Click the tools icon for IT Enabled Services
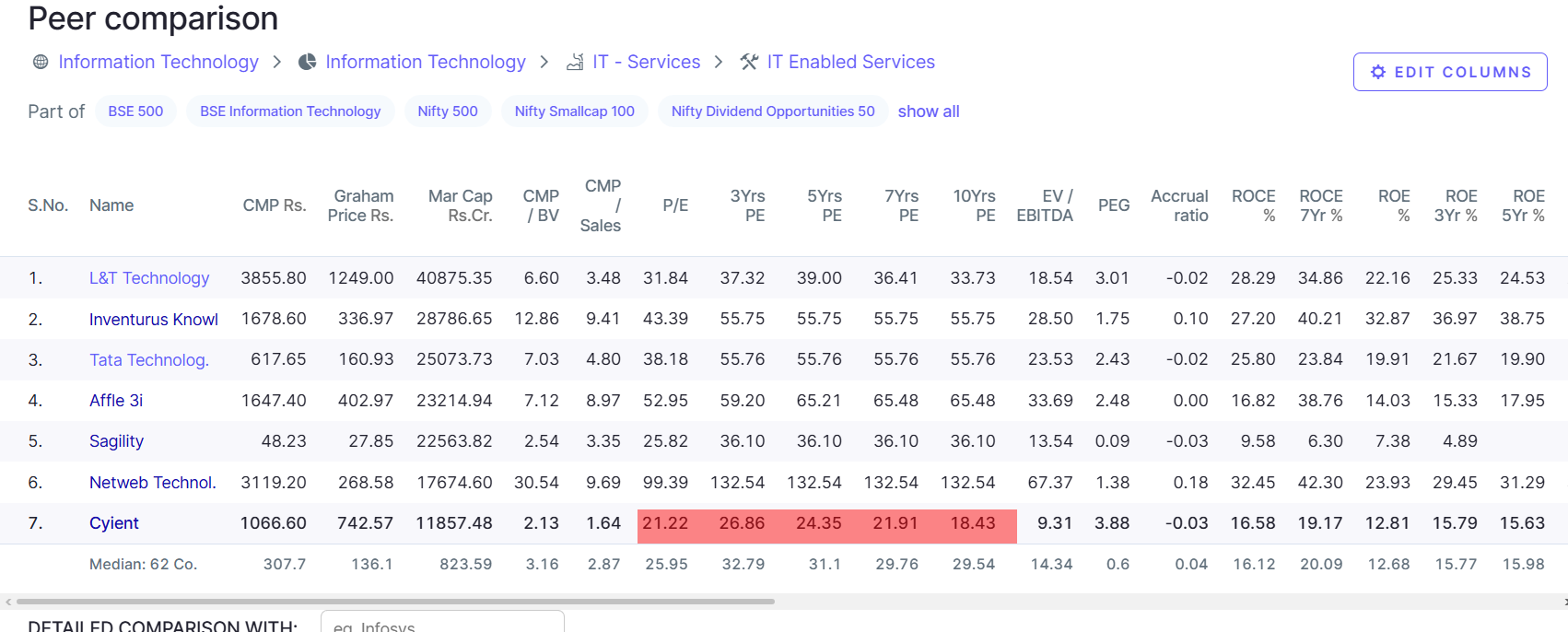This screenshot has height=632, width=1568. pos(750,62)
